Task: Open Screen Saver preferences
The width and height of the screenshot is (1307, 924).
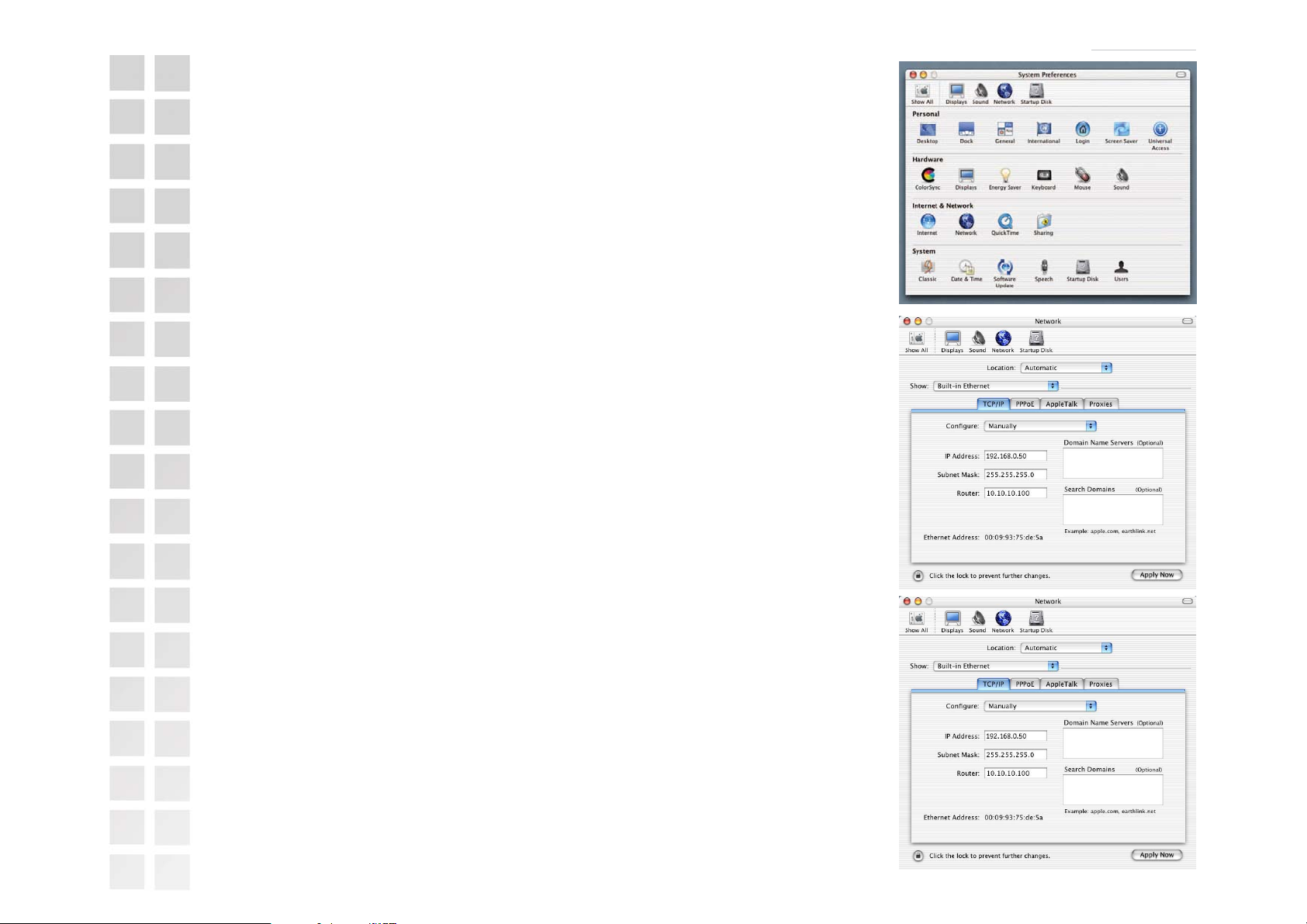Action: point(1122,133)
